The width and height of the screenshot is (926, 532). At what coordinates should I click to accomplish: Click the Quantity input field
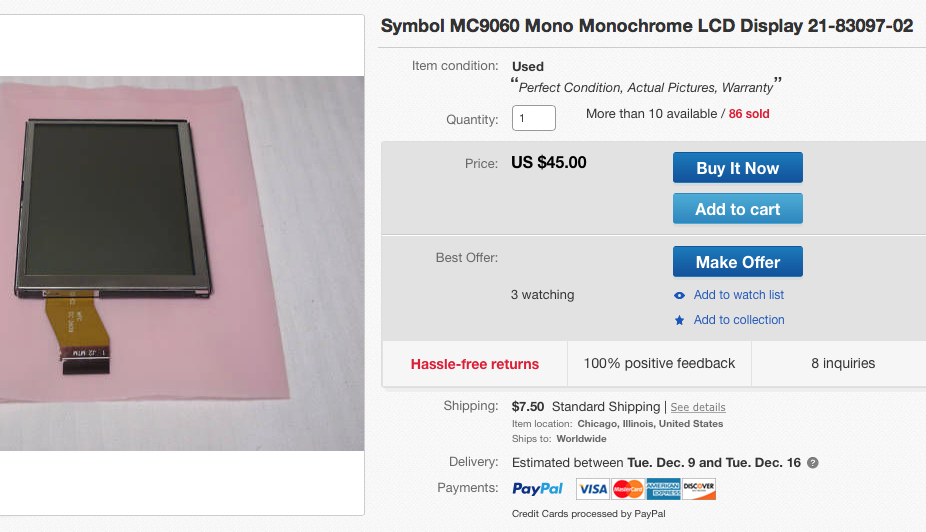pyautogui.click(x=534, y=118)
